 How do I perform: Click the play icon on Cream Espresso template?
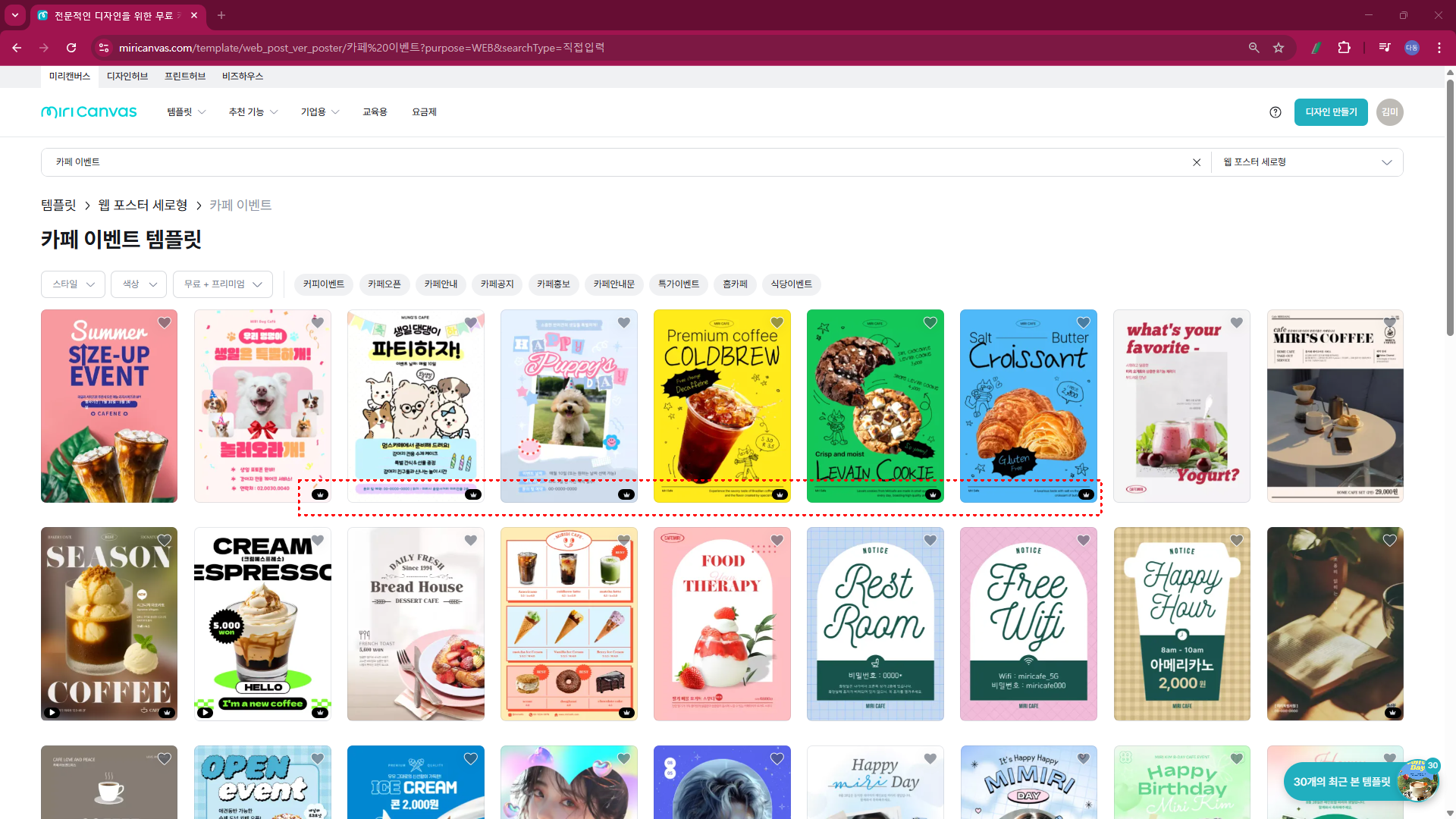pos(205,713)
